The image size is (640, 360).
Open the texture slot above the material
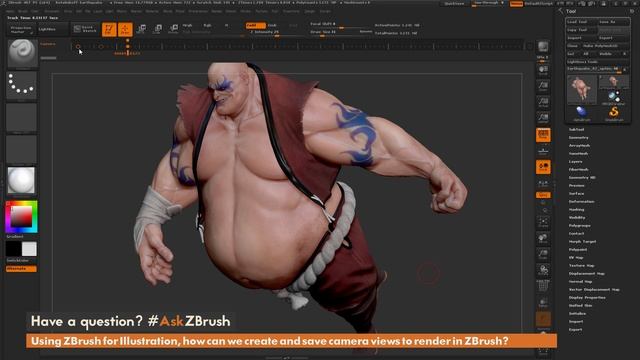click(x=22, y=150)
